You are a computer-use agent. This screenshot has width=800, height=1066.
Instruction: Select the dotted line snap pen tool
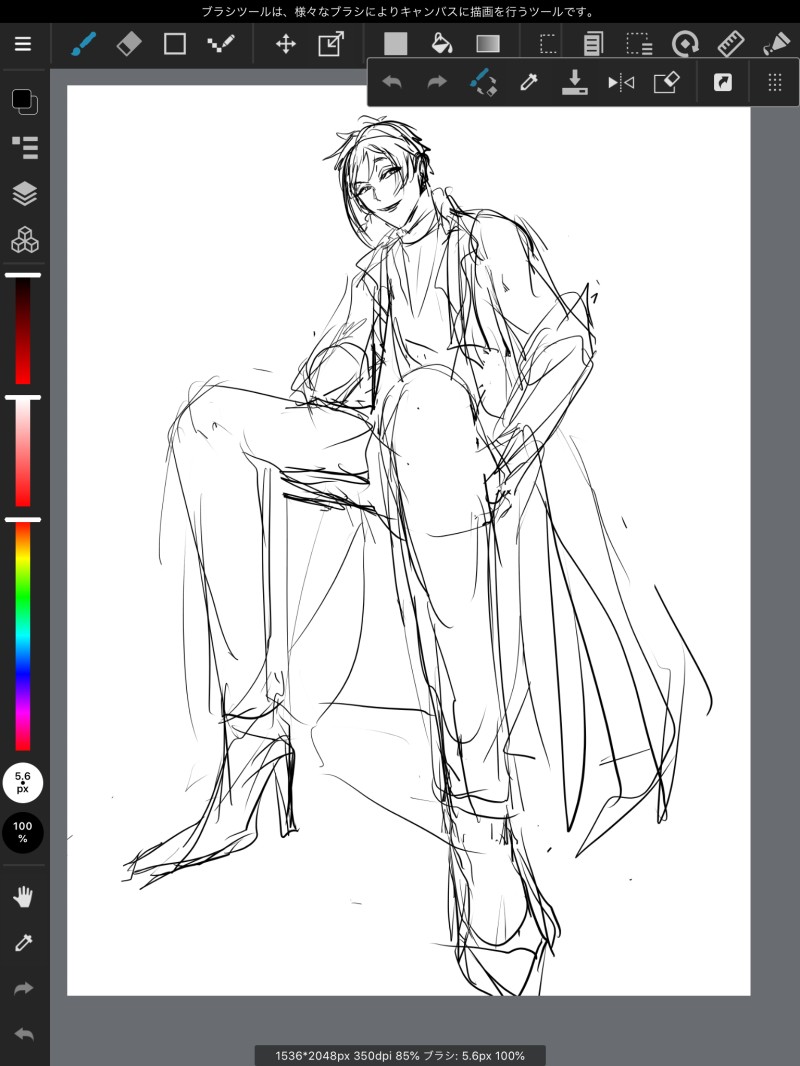click(x=220, y=44)
